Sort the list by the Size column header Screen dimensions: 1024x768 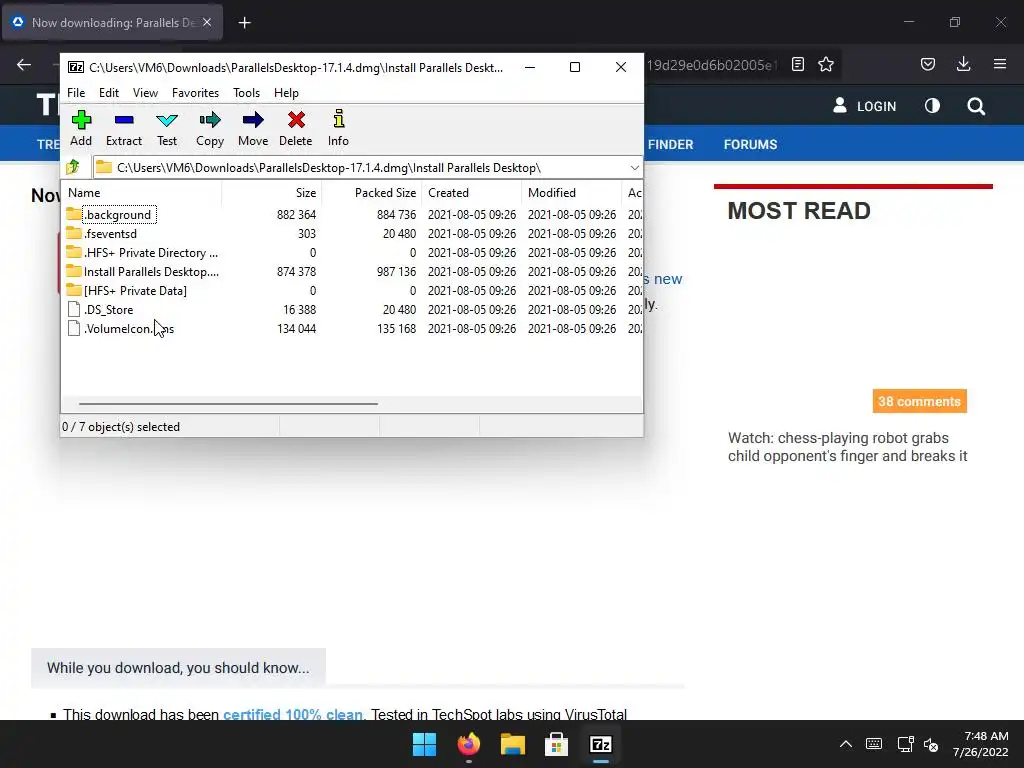[x=271, y=193]
